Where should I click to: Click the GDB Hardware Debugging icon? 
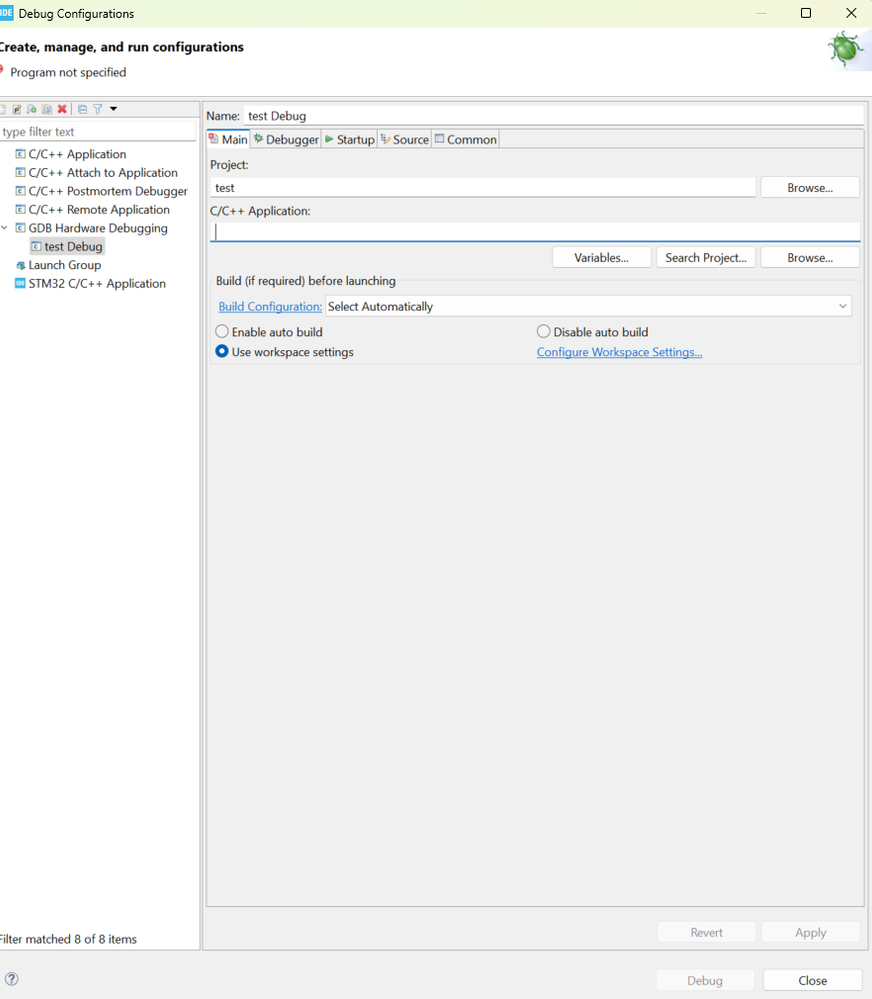(x=20, y=227)
